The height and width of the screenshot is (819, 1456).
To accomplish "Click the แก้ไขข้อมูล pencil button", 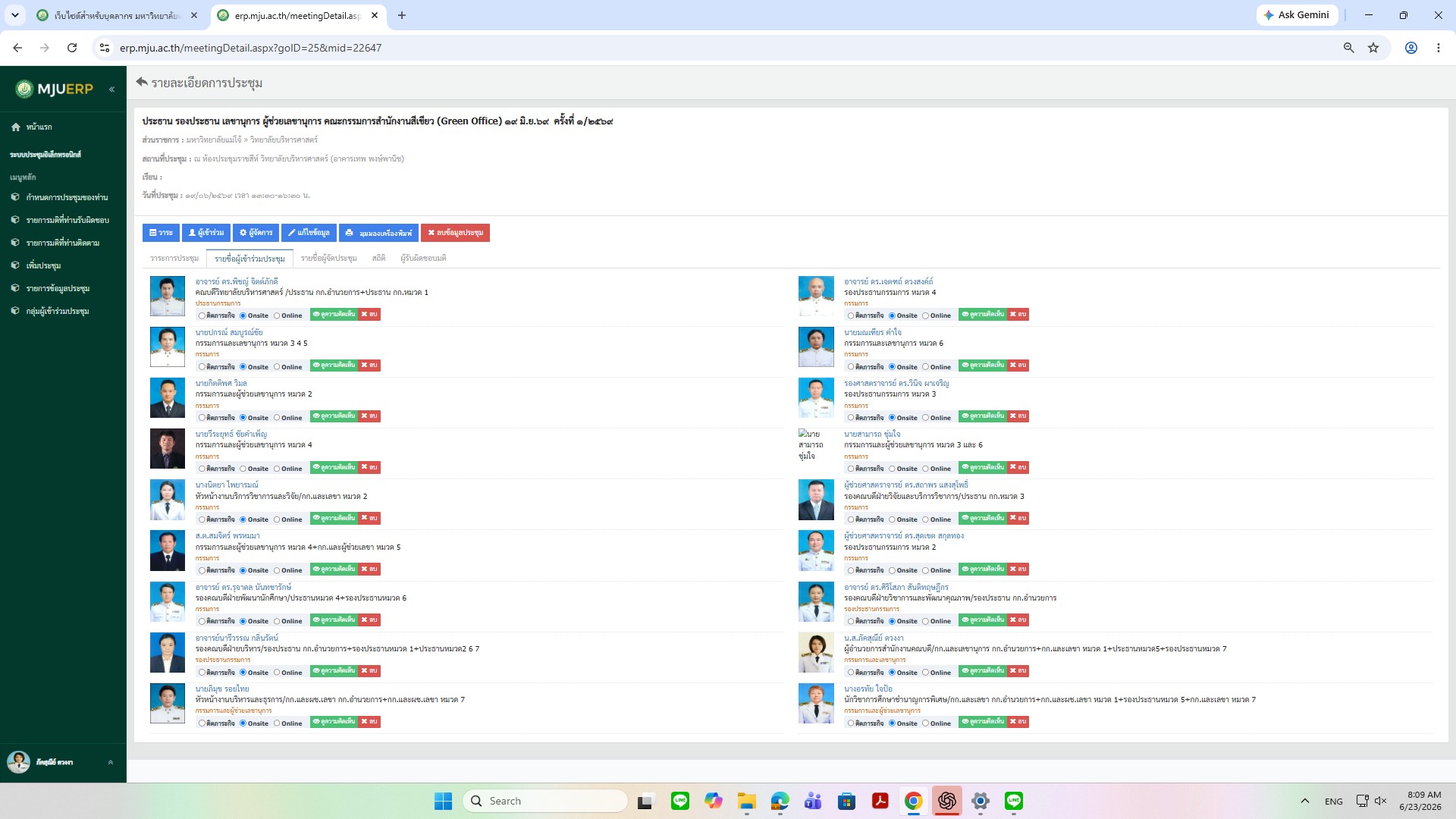I will point(309,233).
